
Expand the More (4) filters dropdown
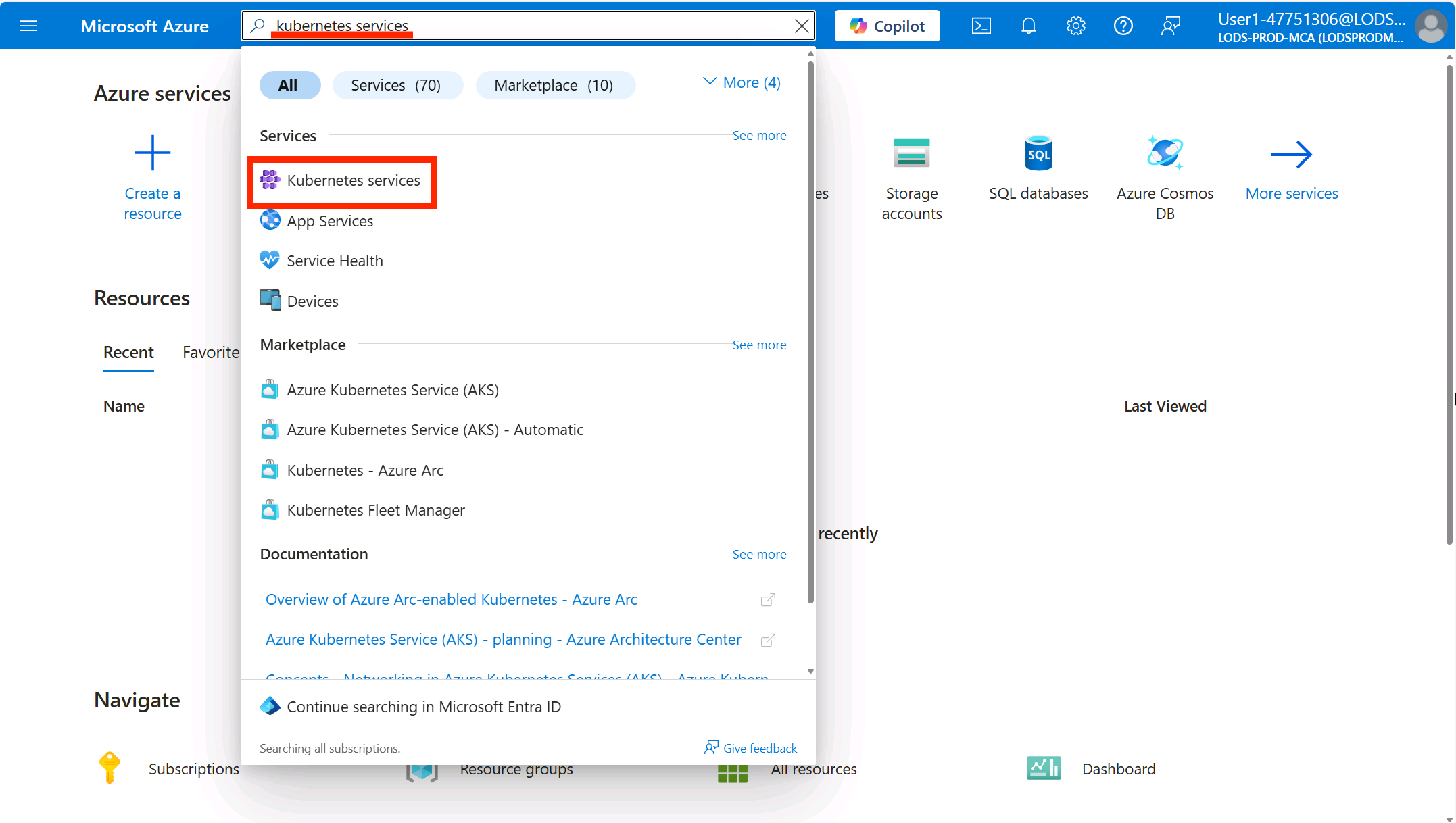coord(742,82)
